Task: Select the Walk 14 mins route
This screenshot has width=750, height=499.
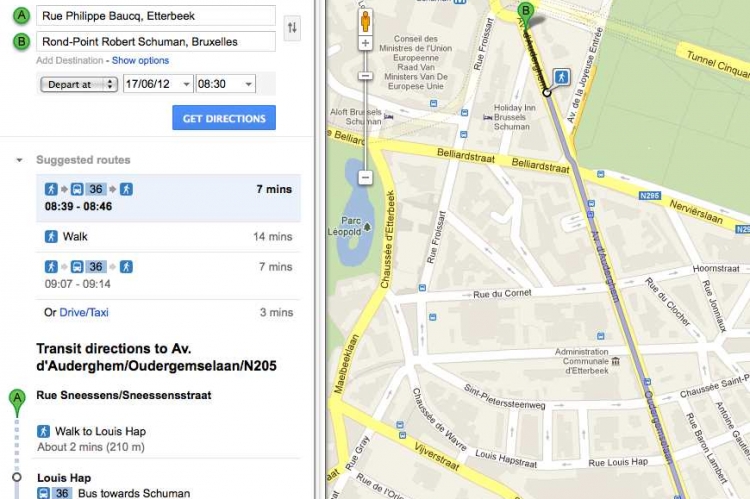Action: [168, 236]
